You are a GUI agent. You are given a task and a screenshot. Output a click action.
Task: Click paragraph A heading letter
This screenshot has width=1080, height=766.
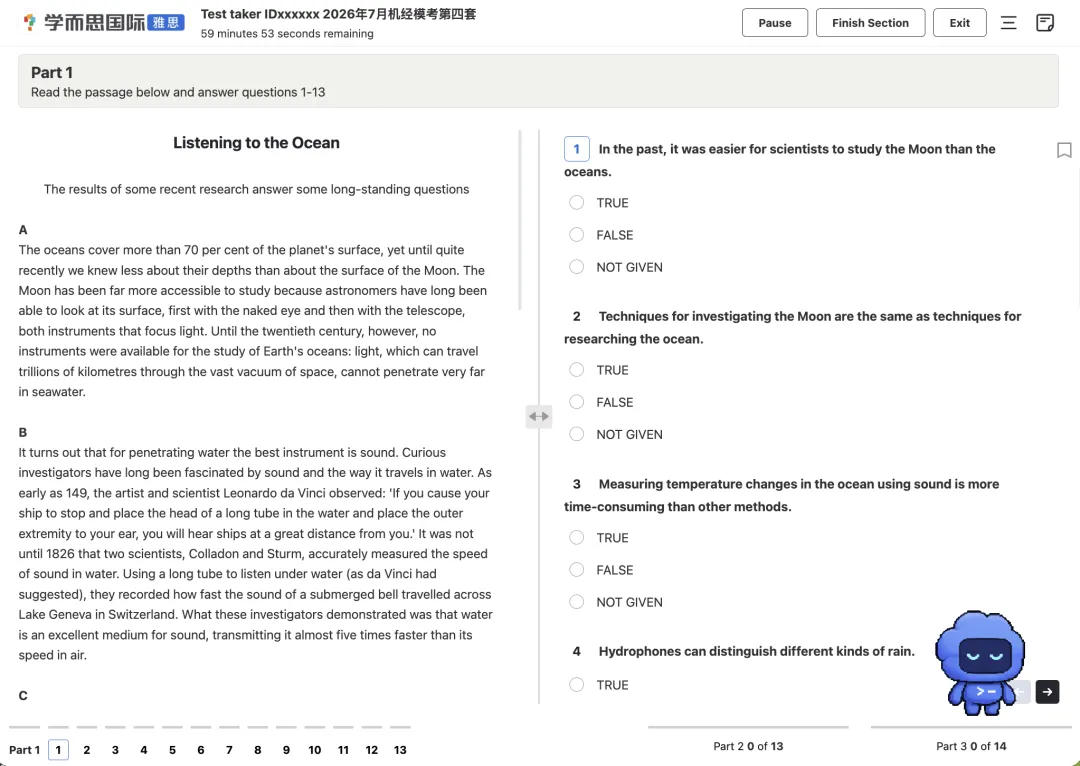23,230
